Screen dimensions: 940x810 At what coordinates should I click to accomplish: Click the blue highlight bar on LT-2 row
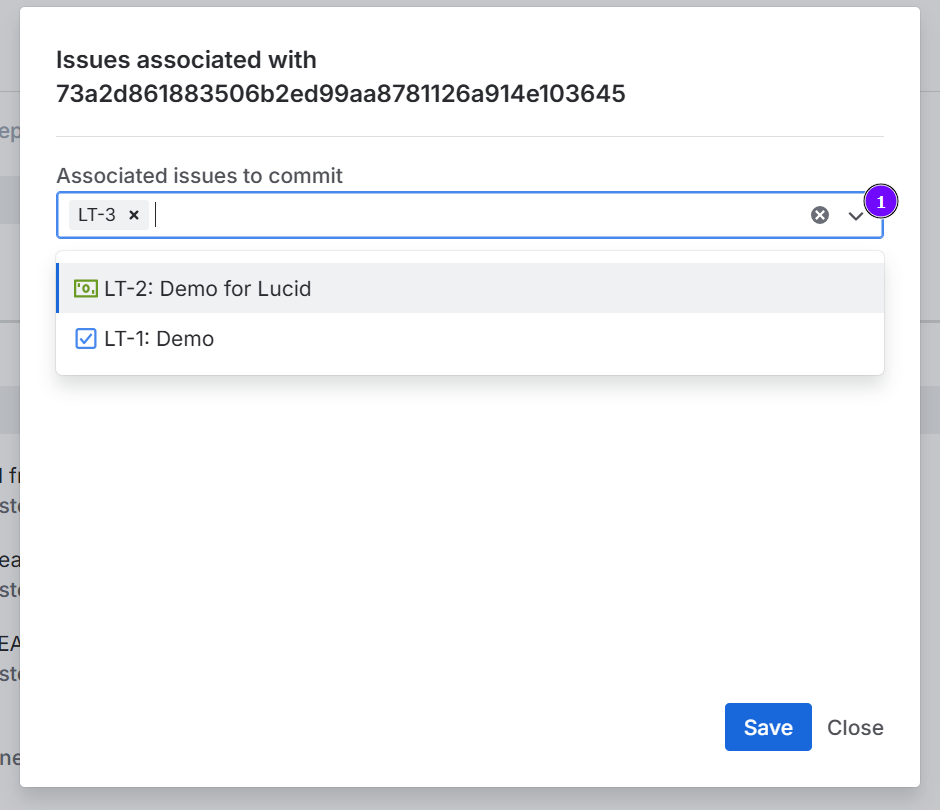(58, 288)
